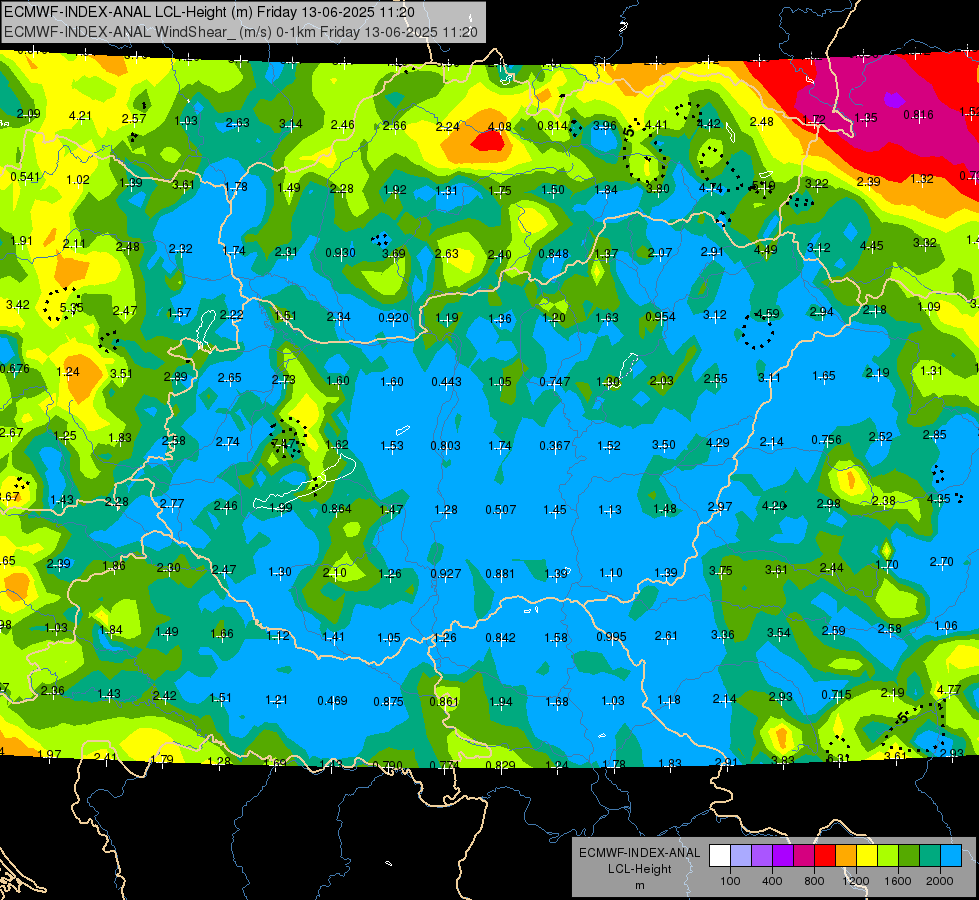Click the wind shear value 0.443
The image size is (979, 900).
[446, 382]
